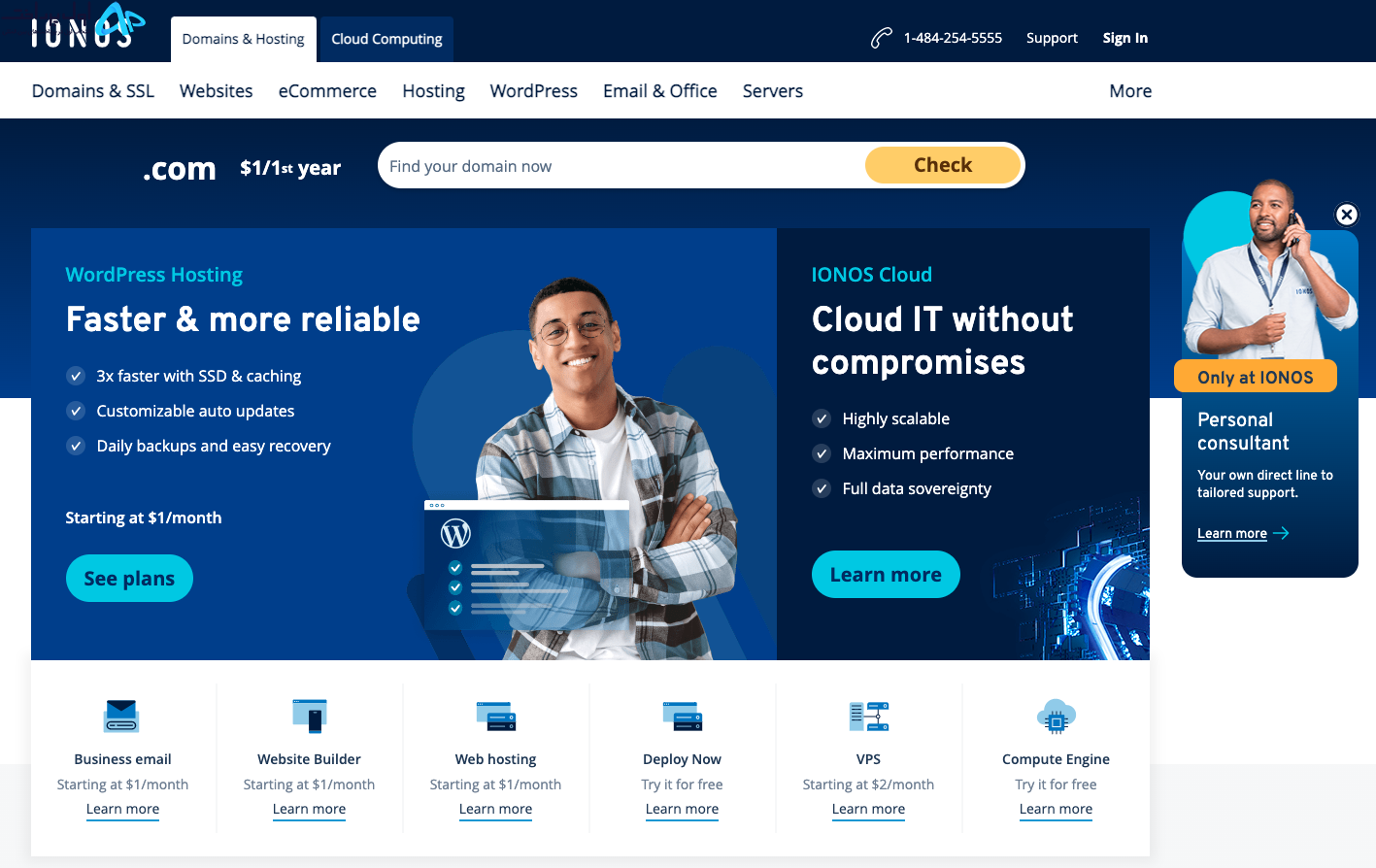Open the eCommerce menu
1376x868 pixels.
click(327, 90)
